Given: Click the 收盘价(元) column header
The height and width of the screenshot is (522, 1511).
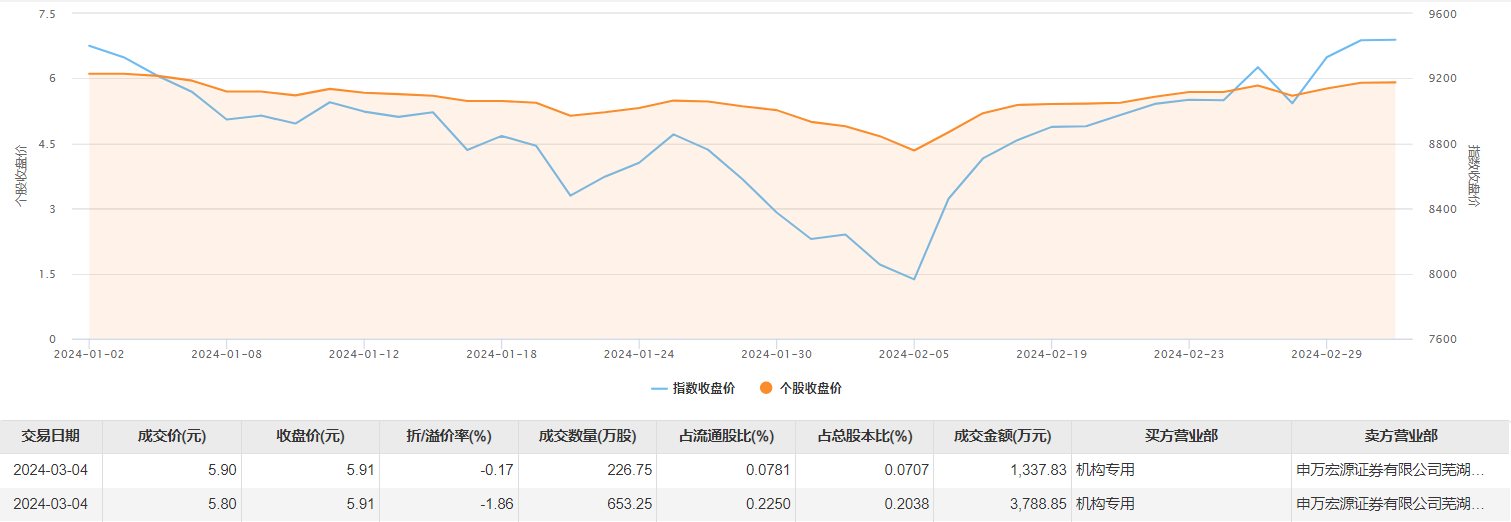Looking at the screenshot, I should [310, 437].
